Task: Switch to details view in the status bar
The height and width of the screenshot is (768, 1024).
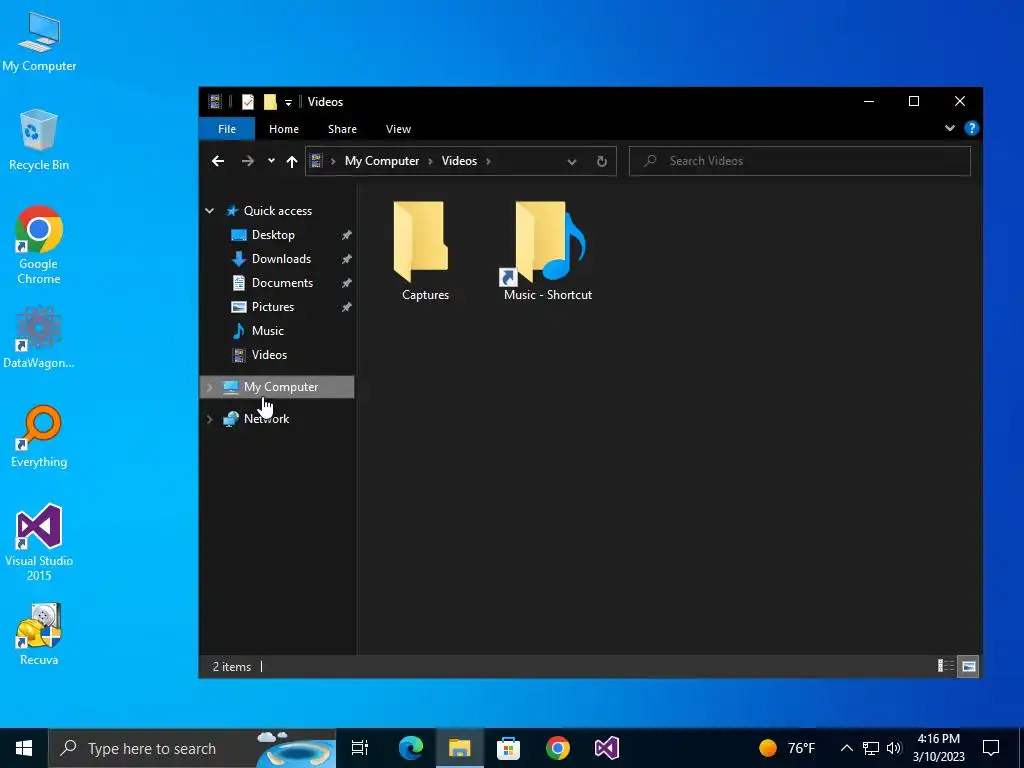Action: point(946,666)
